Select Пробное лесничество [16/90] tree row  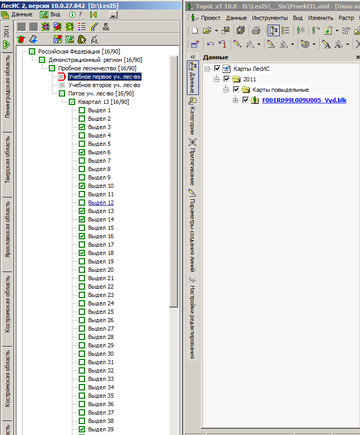pos(97,68)
